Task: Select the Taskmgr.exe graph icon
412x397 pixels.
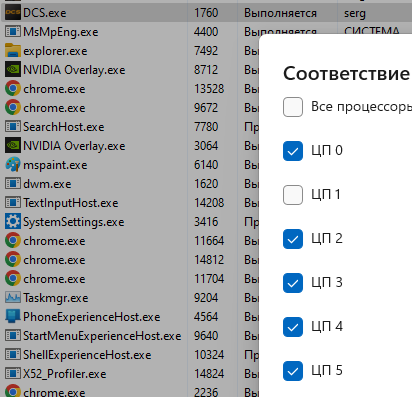Action: coord(13,298)
